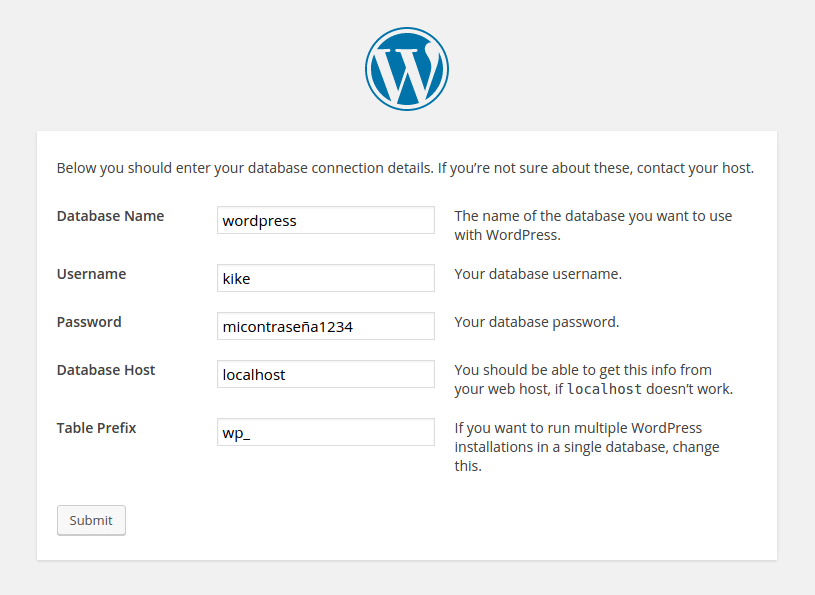Click the "Password" field label
The image size is (815, 595).
(x=89, y=322)
